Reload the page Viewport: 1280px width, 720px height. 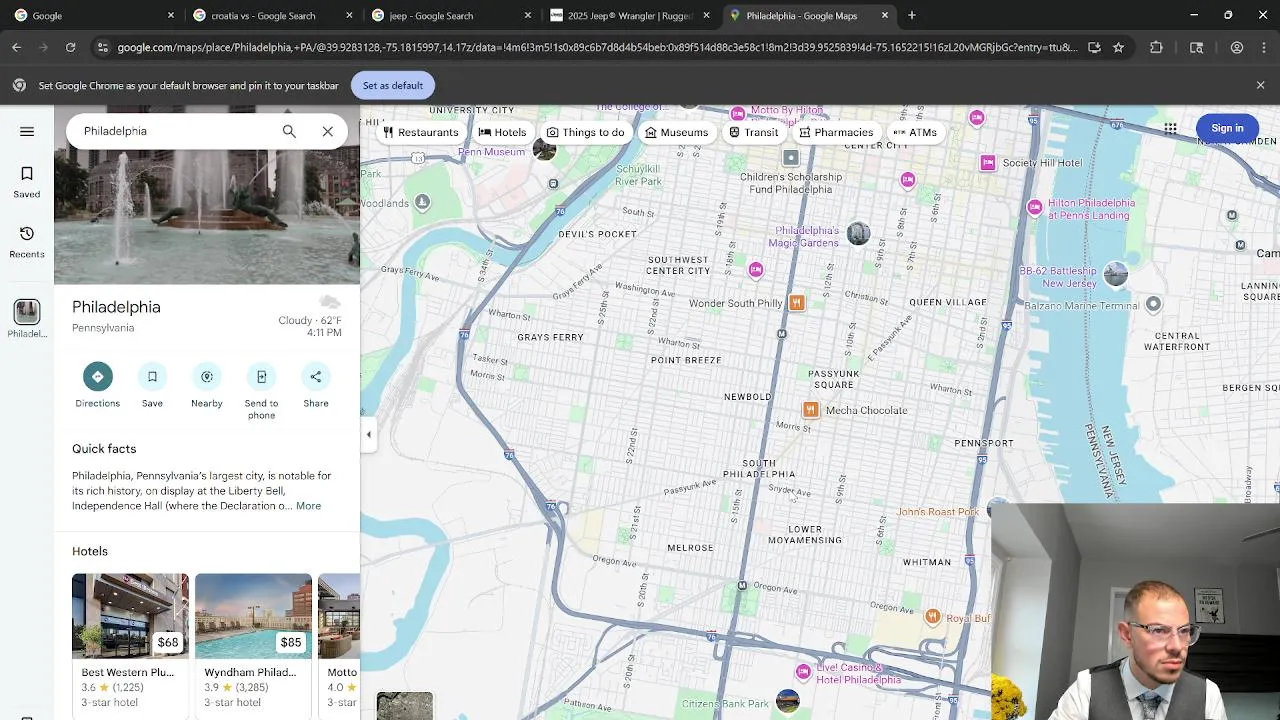tap(70, 47)
